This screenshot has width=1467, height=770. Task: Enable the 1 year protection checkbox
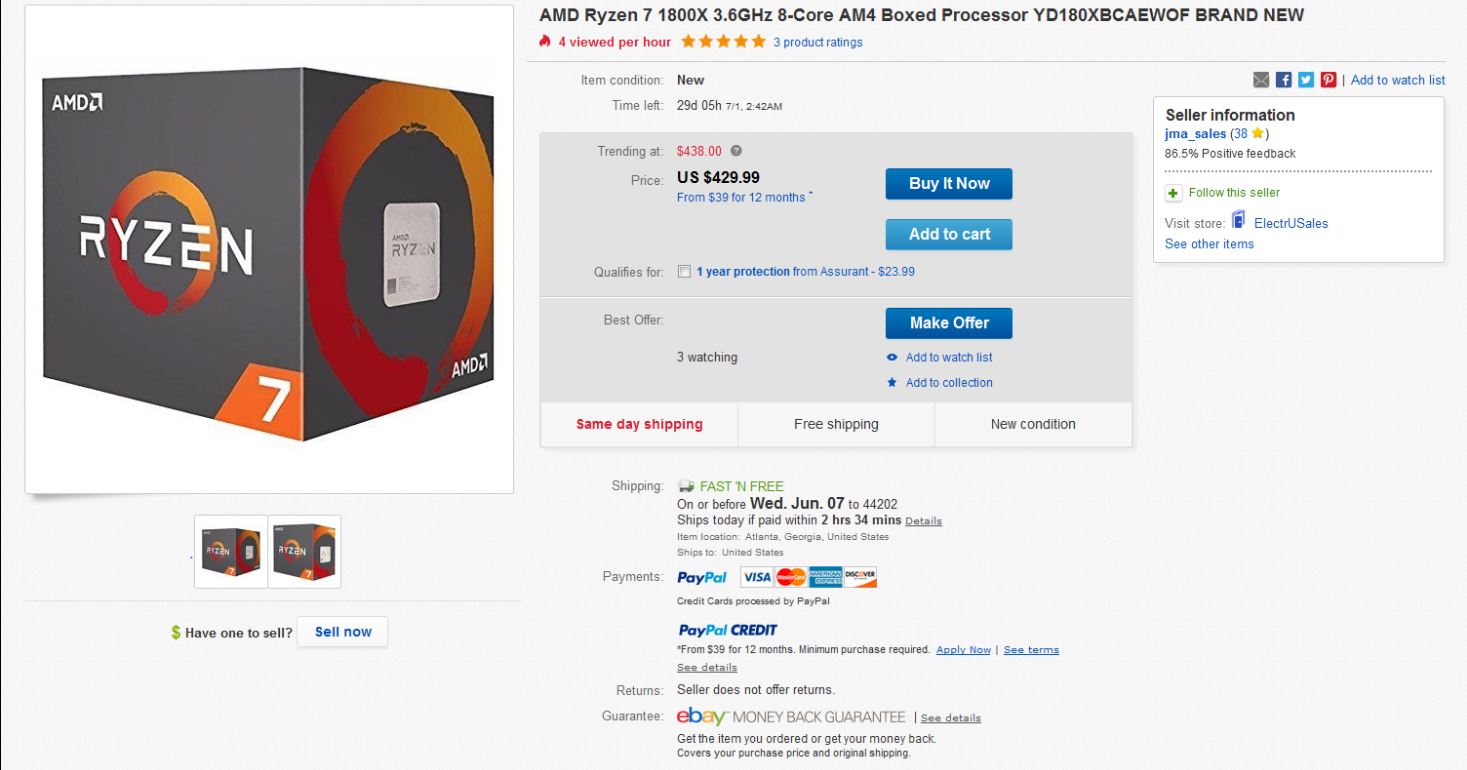pos(684,272)
